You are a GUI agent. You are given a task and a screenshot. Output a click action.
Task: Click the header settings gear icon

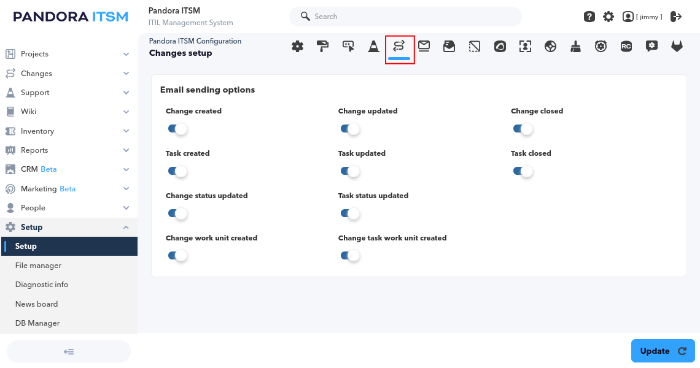[608, 17]
